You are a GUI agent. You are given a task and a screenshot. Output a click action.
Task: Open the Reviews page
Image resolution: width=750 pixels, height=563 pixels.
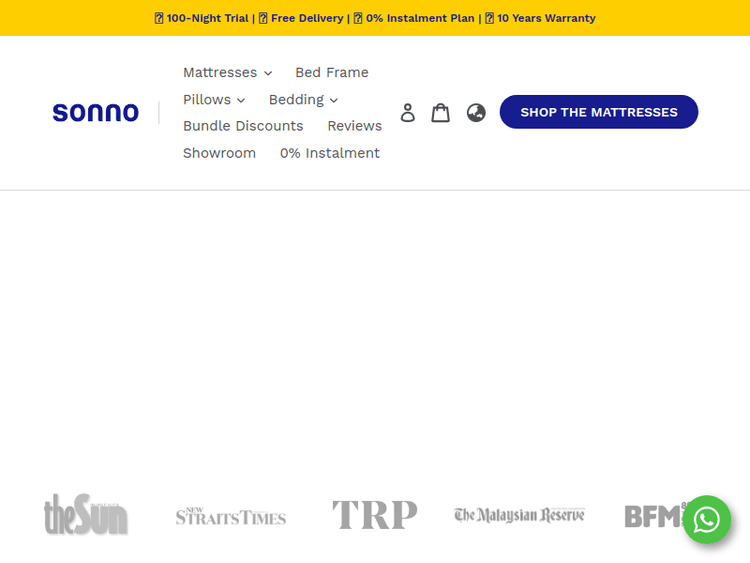[x=354, y=126]
